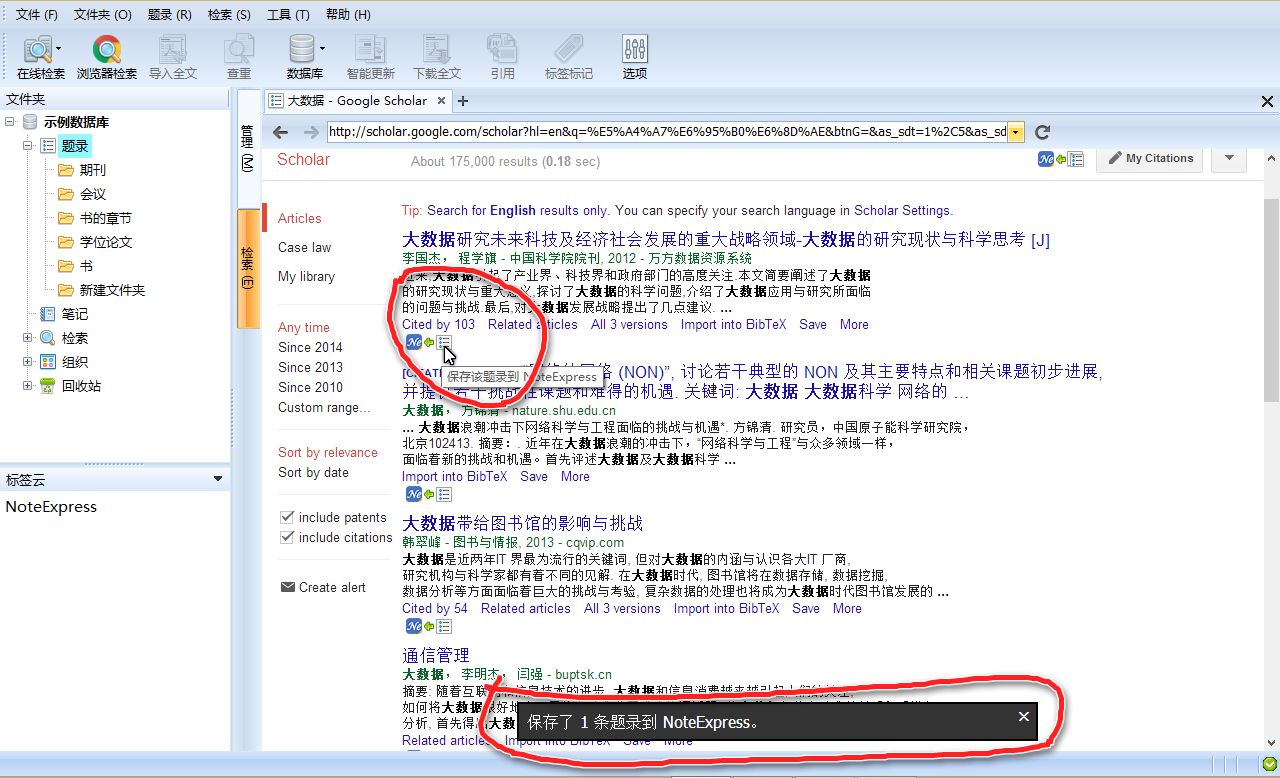The width and height of the screenshot is (1280, 778).
Task: Open the 在线检索 online search tool
Action: (x=40, y=58)
